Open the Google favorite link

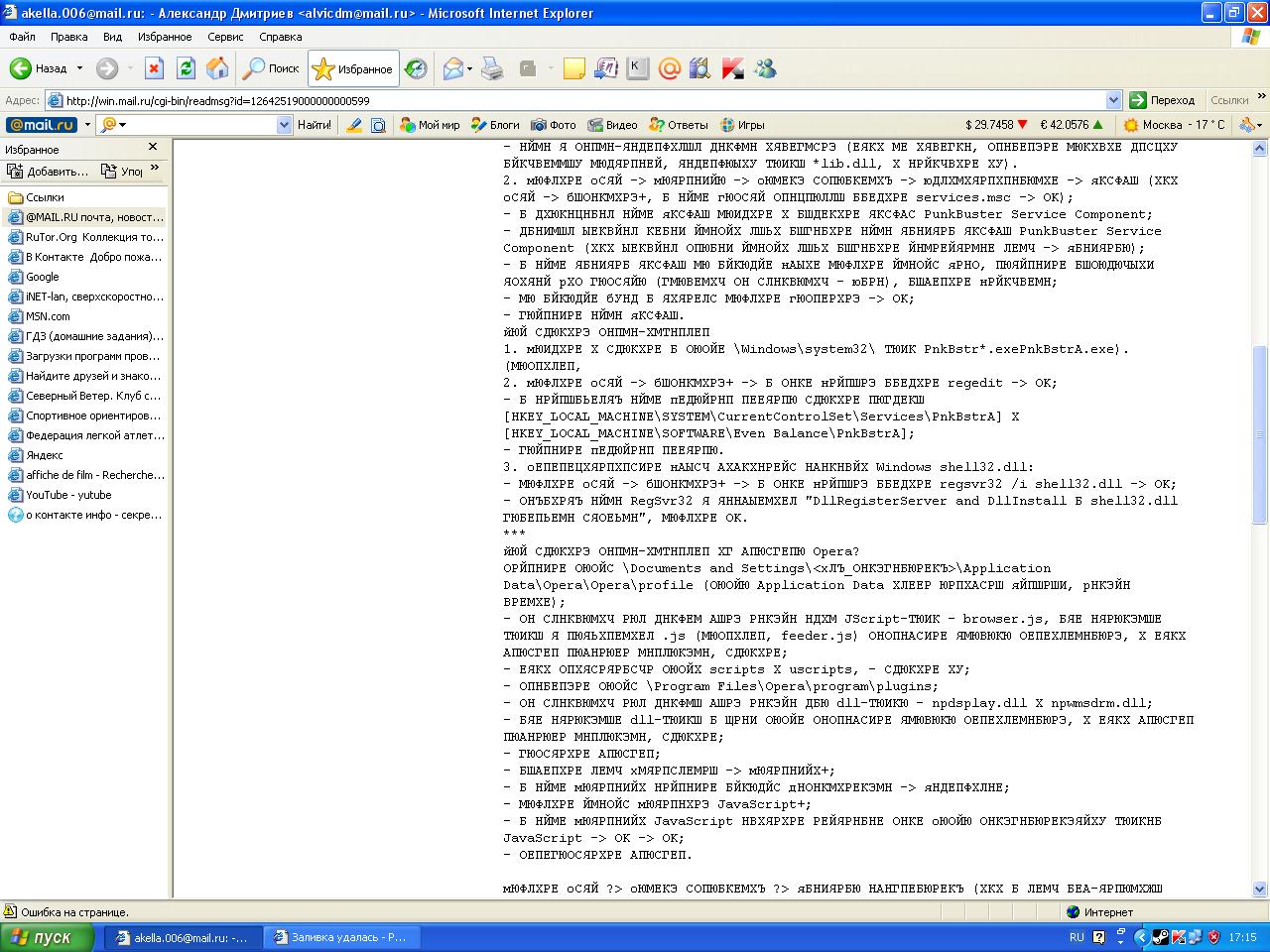pyautogui.click(x=34, y=277)
